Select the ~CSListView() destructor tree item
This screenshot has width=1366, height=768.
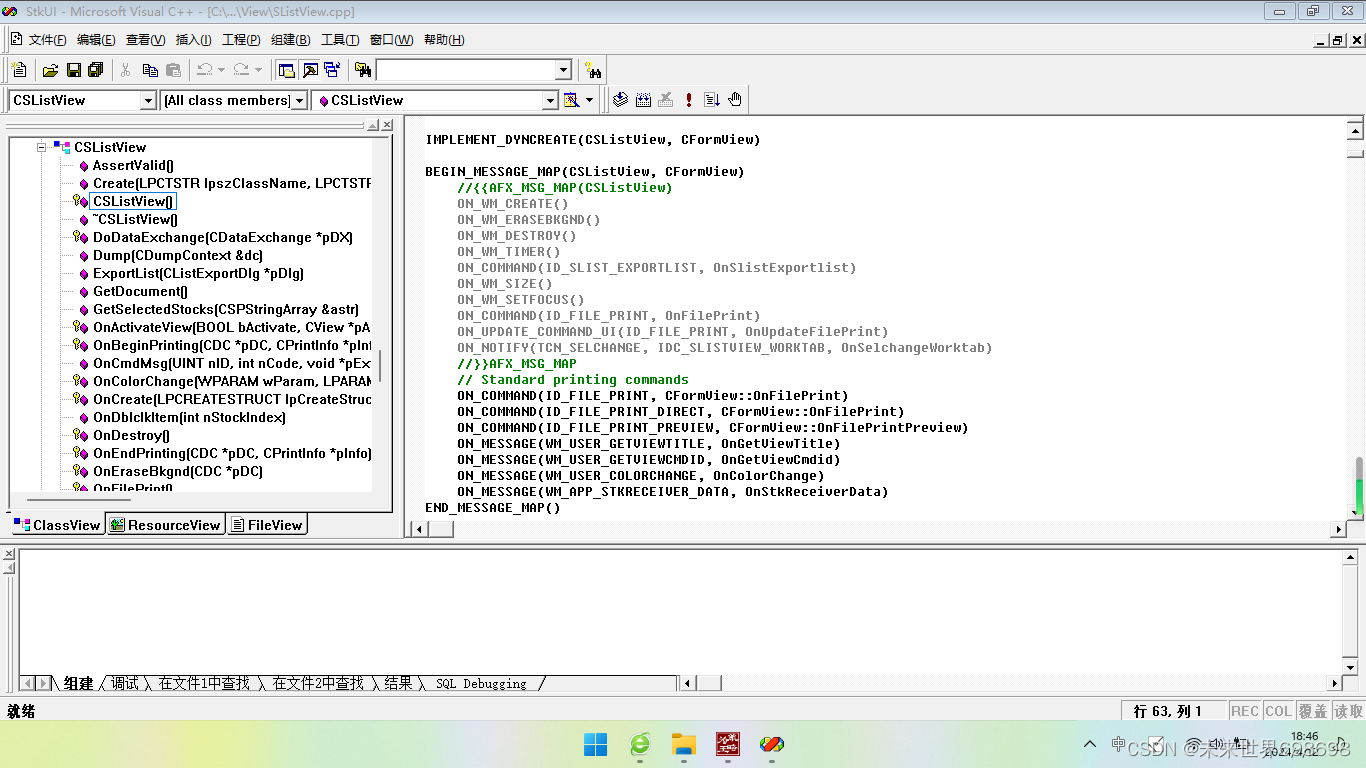(x=135, y=219)
